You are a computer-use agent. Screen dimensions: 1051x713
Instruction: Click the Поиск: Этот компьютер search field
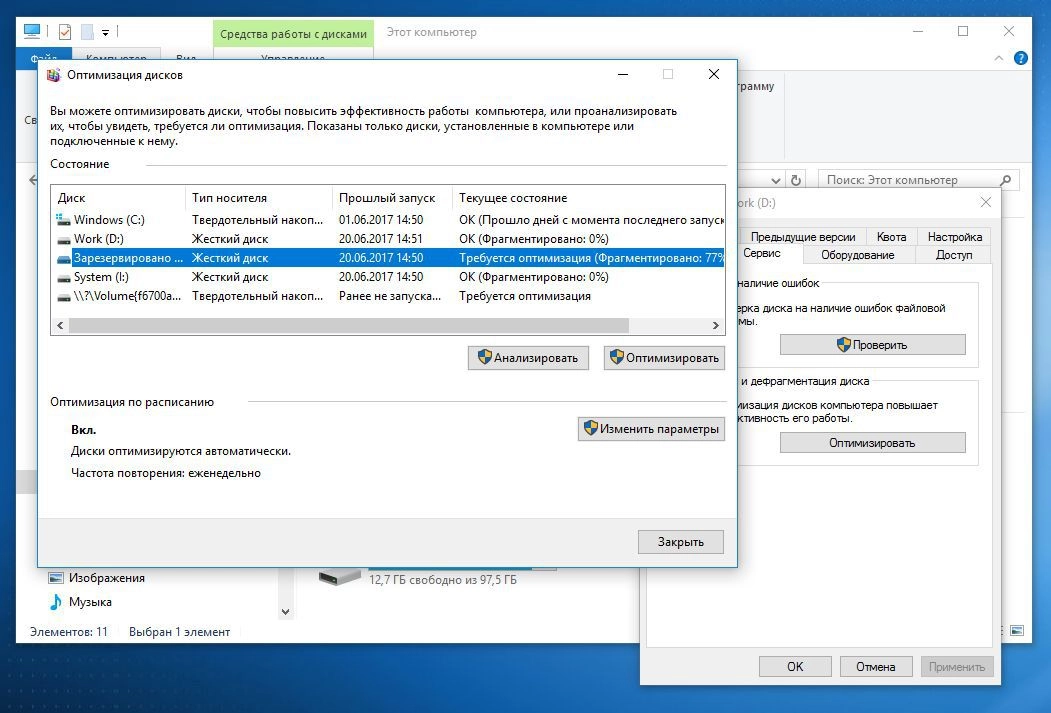(908, 180)
